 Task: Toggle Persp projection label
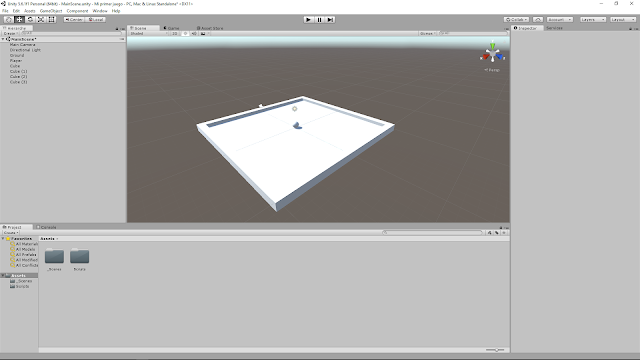tap(492, 70)
